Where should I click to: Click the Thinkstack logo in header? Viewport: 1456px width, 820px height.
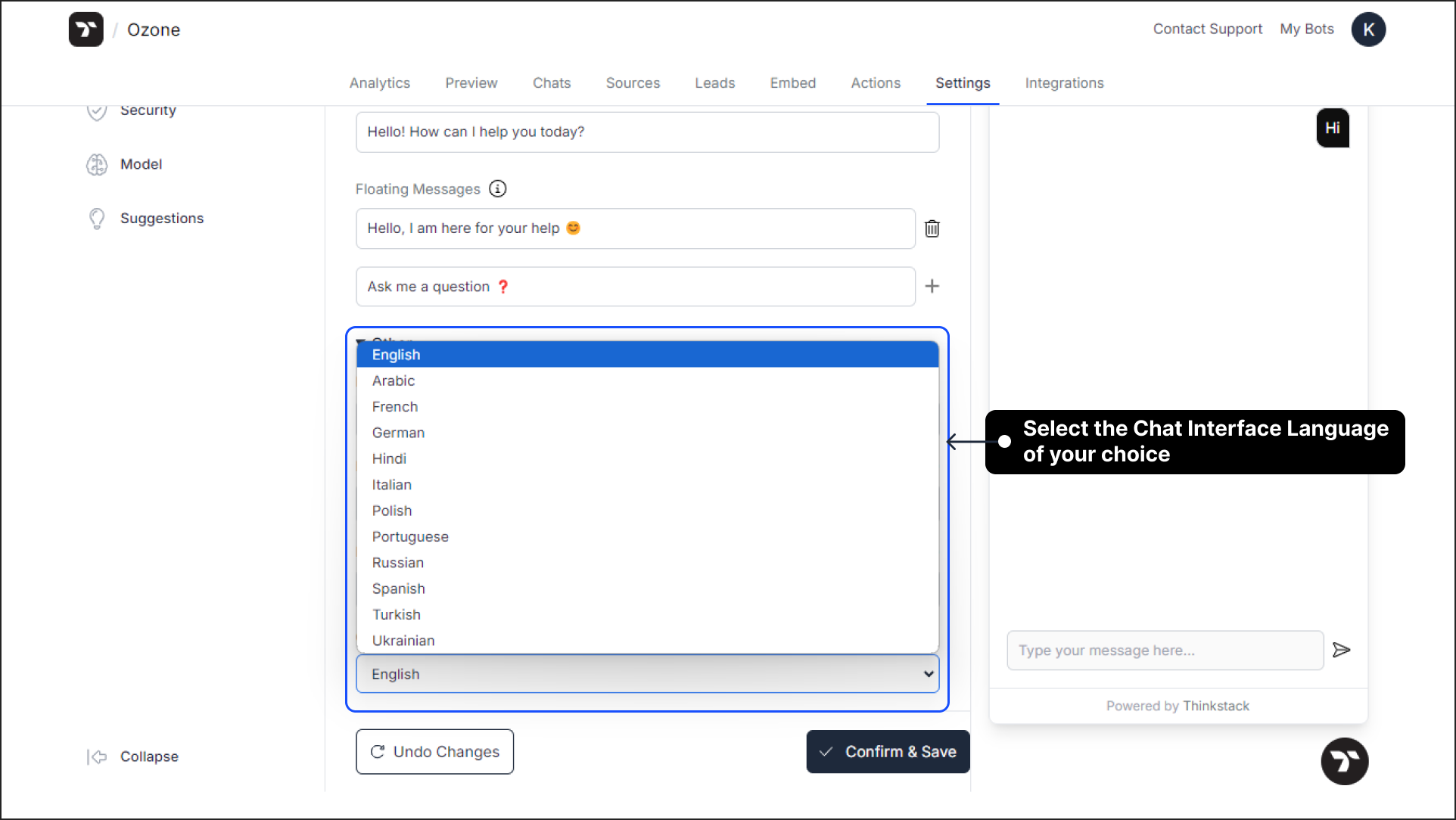tap(86, 30)
